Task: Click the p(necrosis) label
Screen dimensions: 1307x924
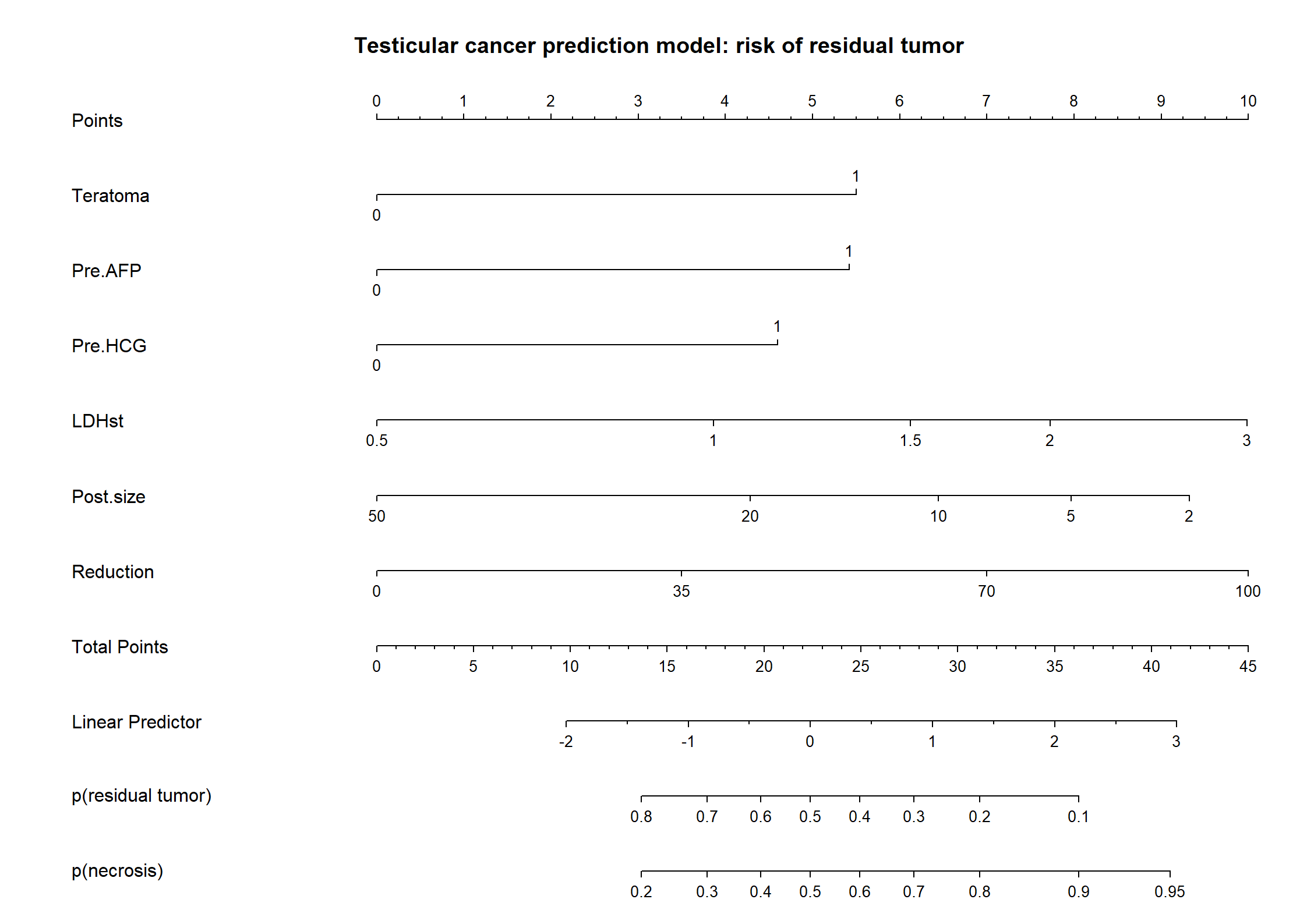Action: point(117,871)
